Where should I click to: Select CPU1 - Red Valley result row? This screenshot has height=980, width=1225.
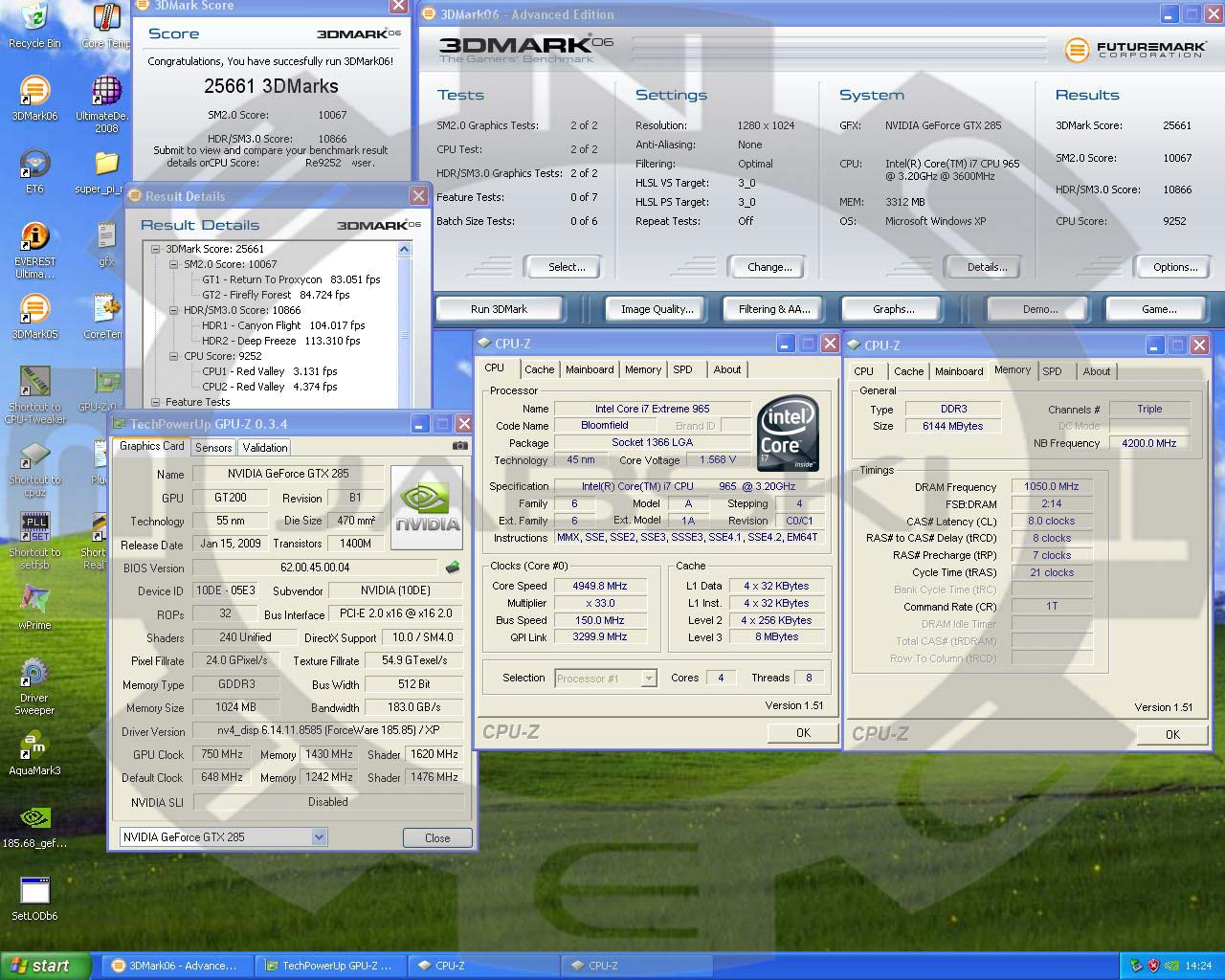pyautogui.click(x=269, y=371)
